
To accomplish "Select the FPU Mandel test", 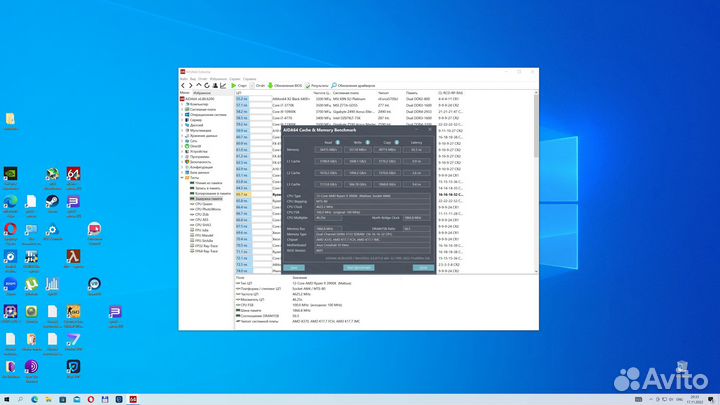I will point(204,235).
